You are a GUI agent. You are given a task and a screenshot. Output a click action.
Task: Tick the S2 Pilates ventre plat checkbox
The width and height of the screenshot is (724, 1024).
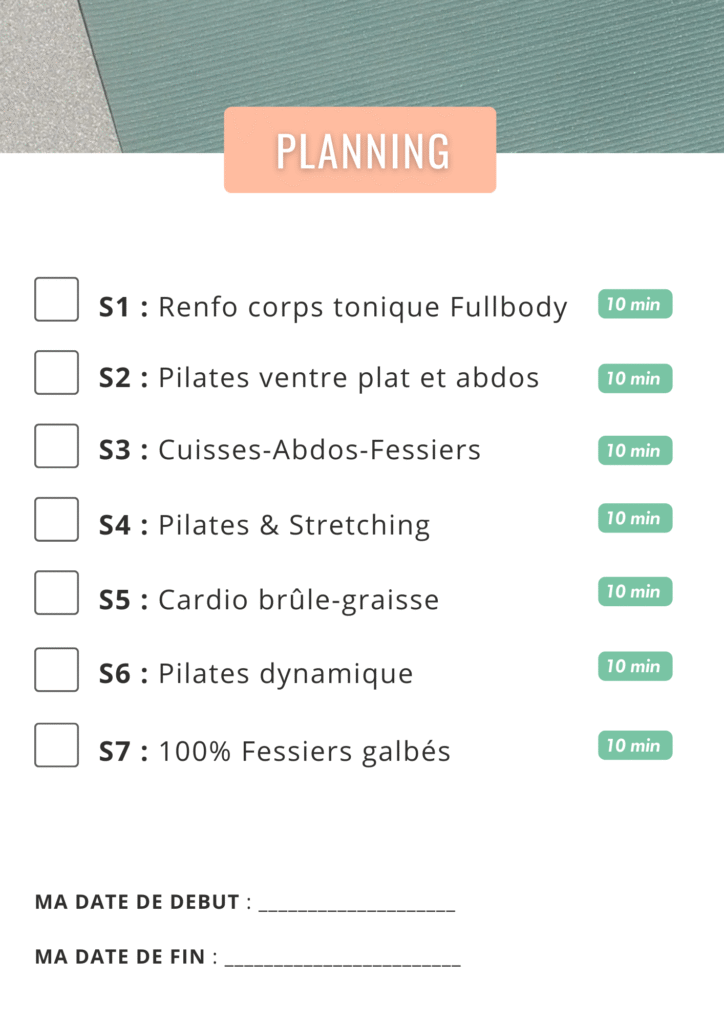tap(57, 373)
